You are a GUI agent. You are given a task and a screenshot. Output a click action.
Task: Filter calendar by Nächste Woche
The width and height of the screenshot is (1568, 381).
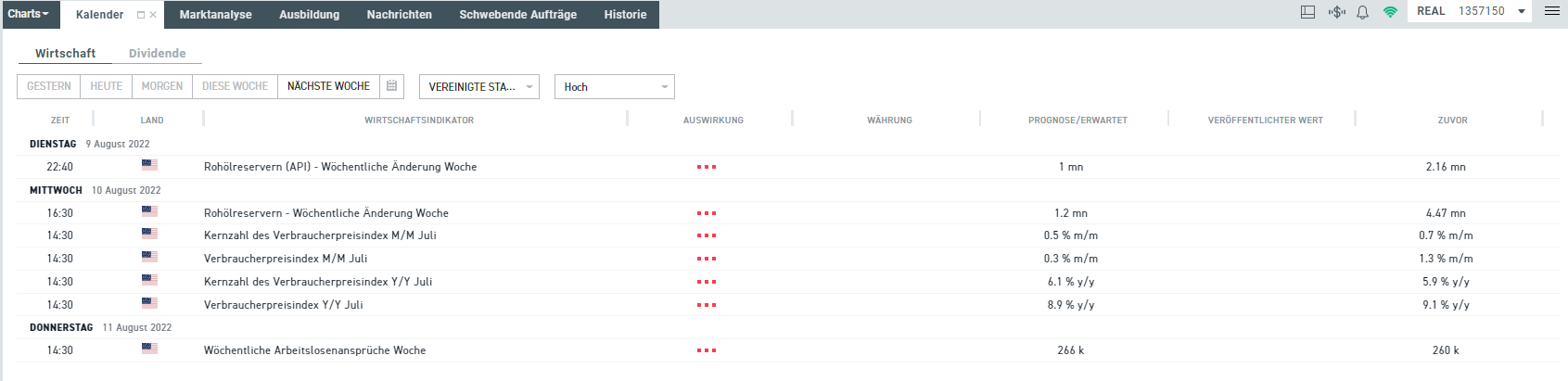point(328,86)
